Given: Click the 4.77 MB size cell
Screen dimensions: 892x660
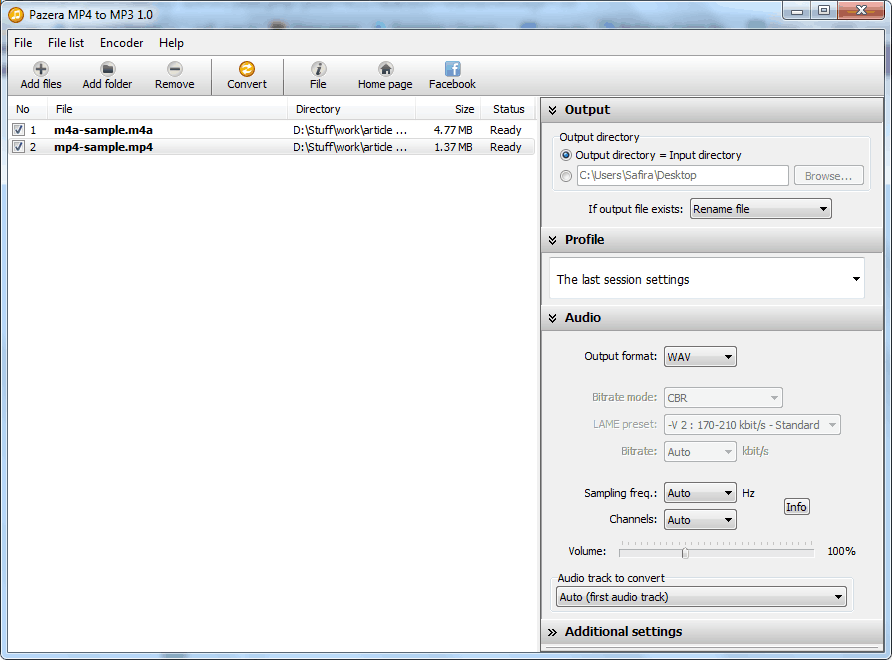Looking at the screenshot, I should 453,130.
